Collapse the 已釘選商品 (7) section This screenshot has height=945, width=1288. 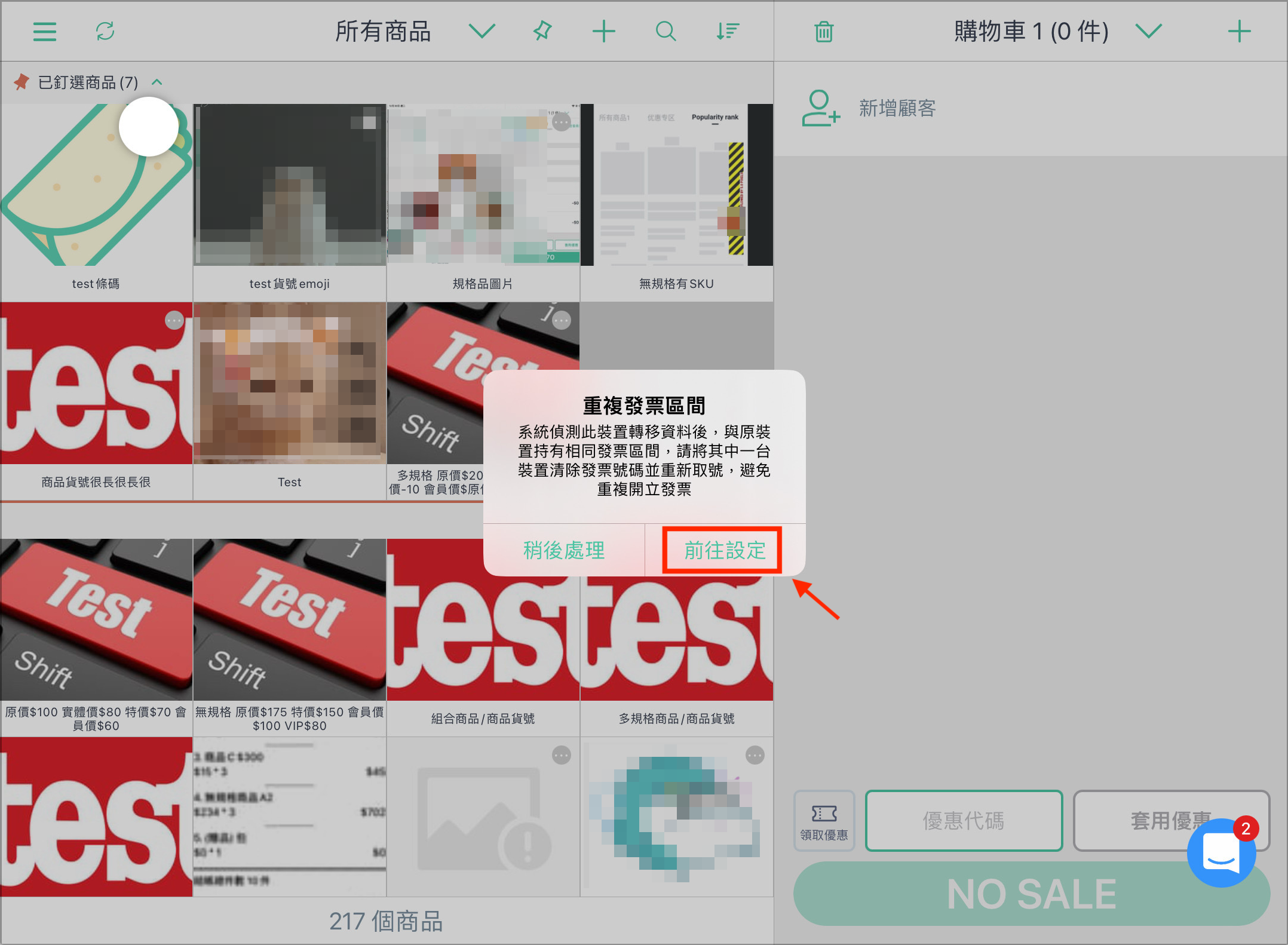click(157, 82)
